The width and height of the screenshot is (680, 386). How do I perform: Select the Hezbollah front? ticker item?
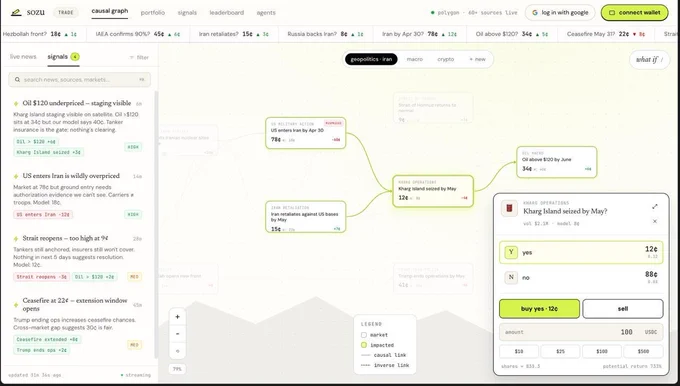click(x=40, y=34)
